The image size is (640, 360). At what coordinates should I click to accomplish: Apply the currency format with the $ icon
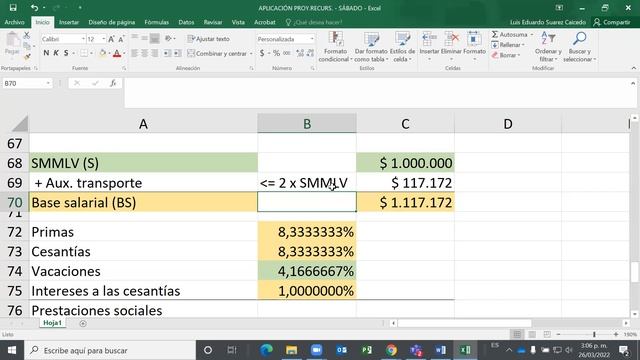point(262,53)
